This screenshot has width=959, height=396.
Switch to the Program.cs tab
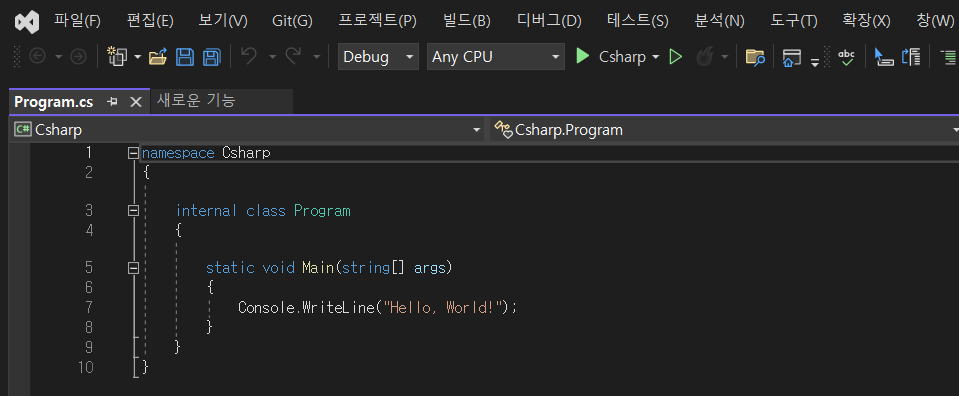pos(54,102)
